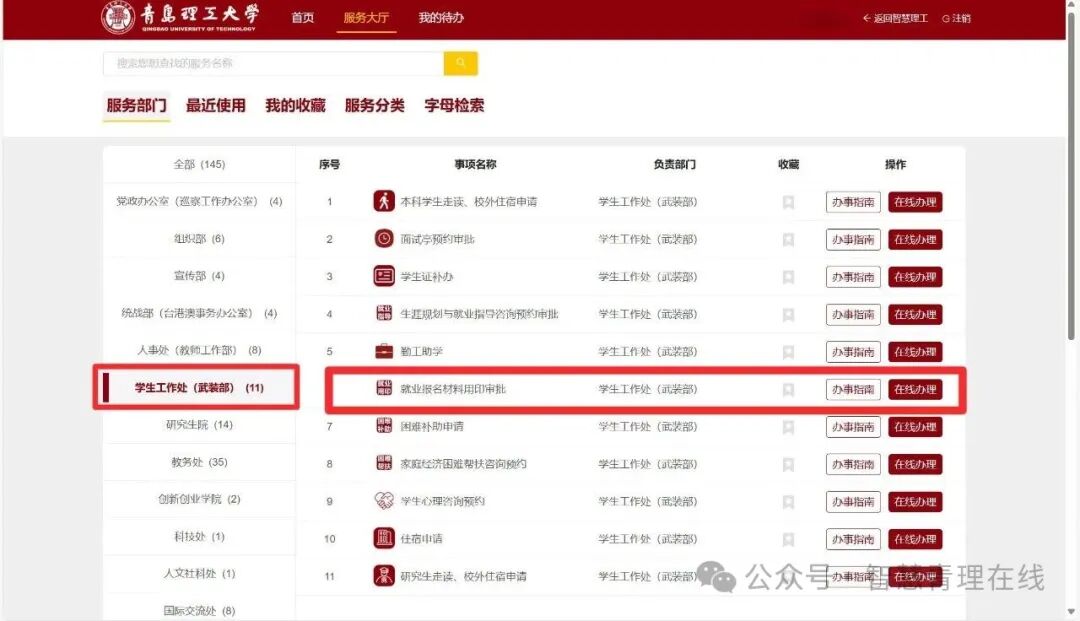The height and width of the screenshot is (621, 1080).
Task: Click the clock icon for 面试亭预约审批
Action: click(384, 239)
